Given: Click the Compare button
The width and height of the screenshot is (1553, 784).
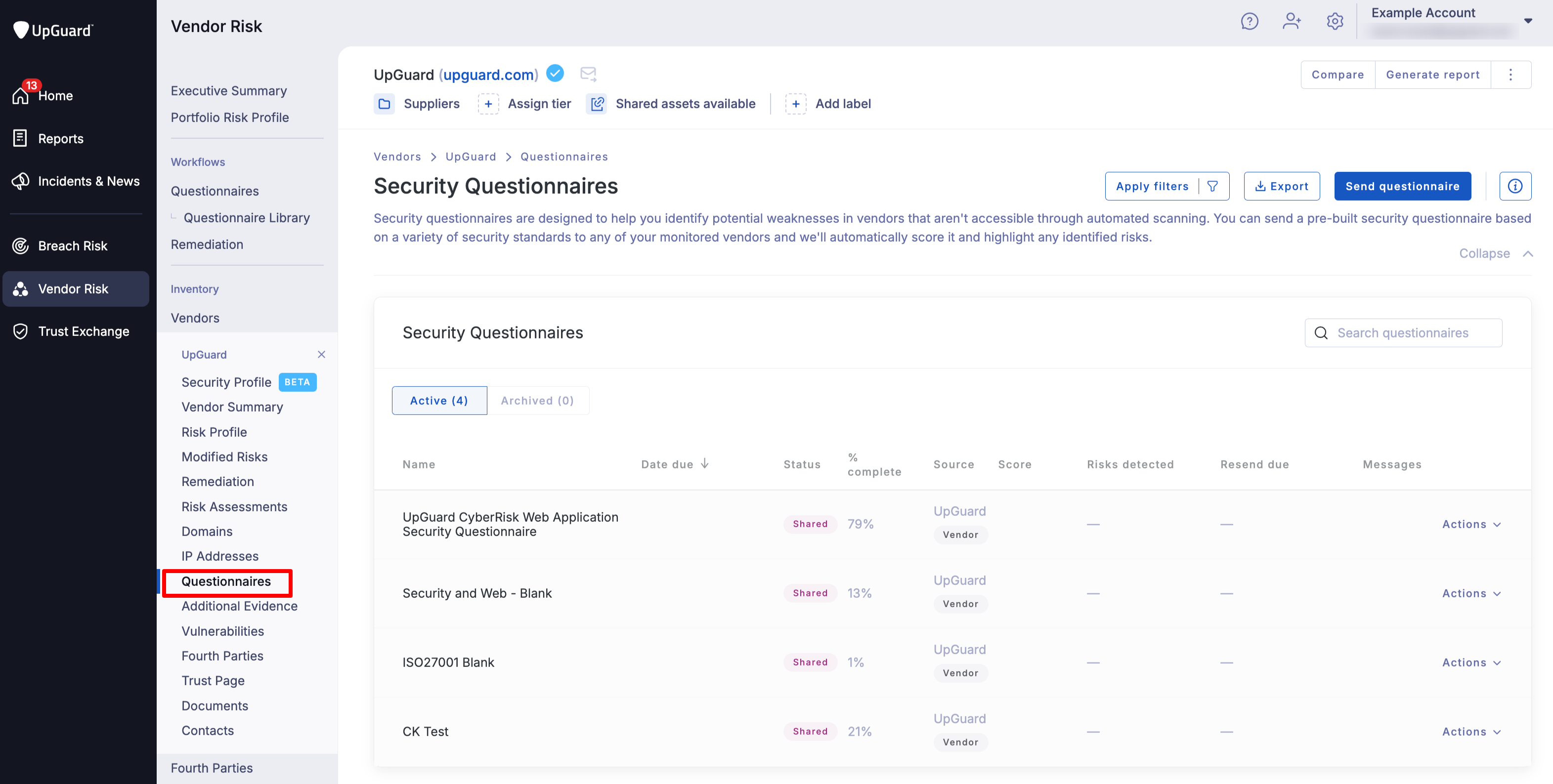Looking at the screenshot, I should point(1337,75).
